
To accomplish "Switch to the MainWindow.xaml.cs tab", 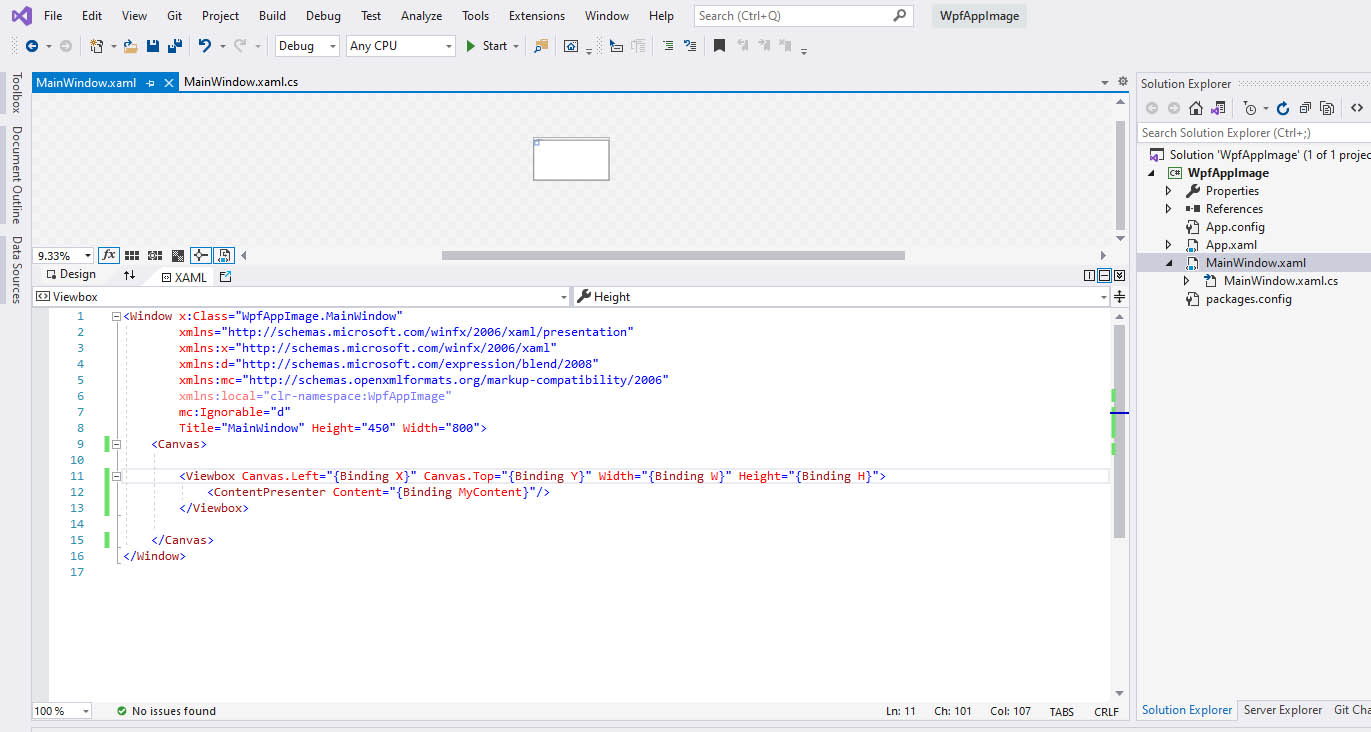I will point(241,82).
